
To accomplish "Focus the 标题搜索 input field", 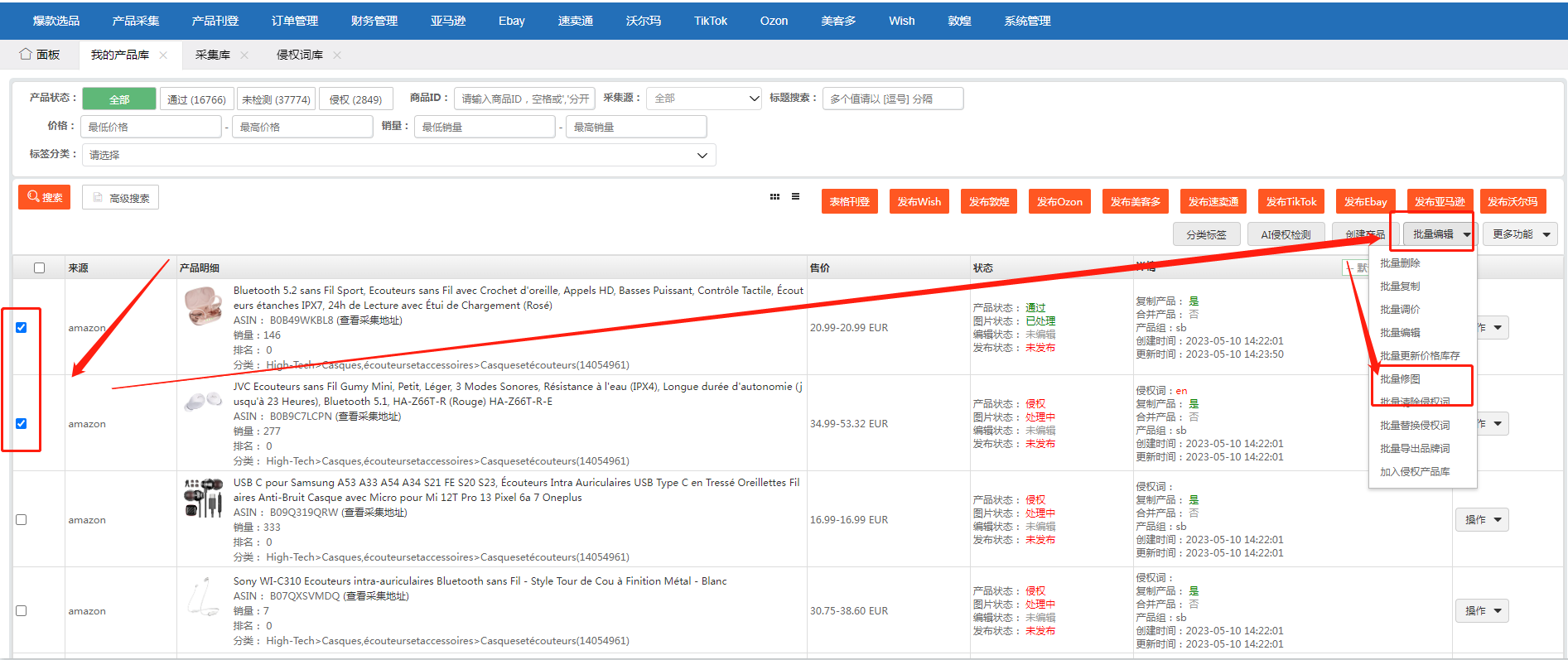I will pos(893,99).
